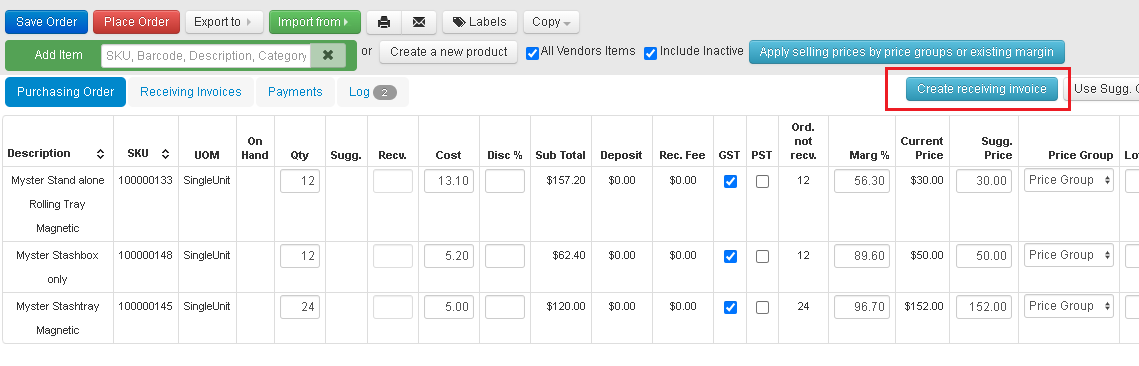Switch to Purchasing Order tab

coord(65,92)
